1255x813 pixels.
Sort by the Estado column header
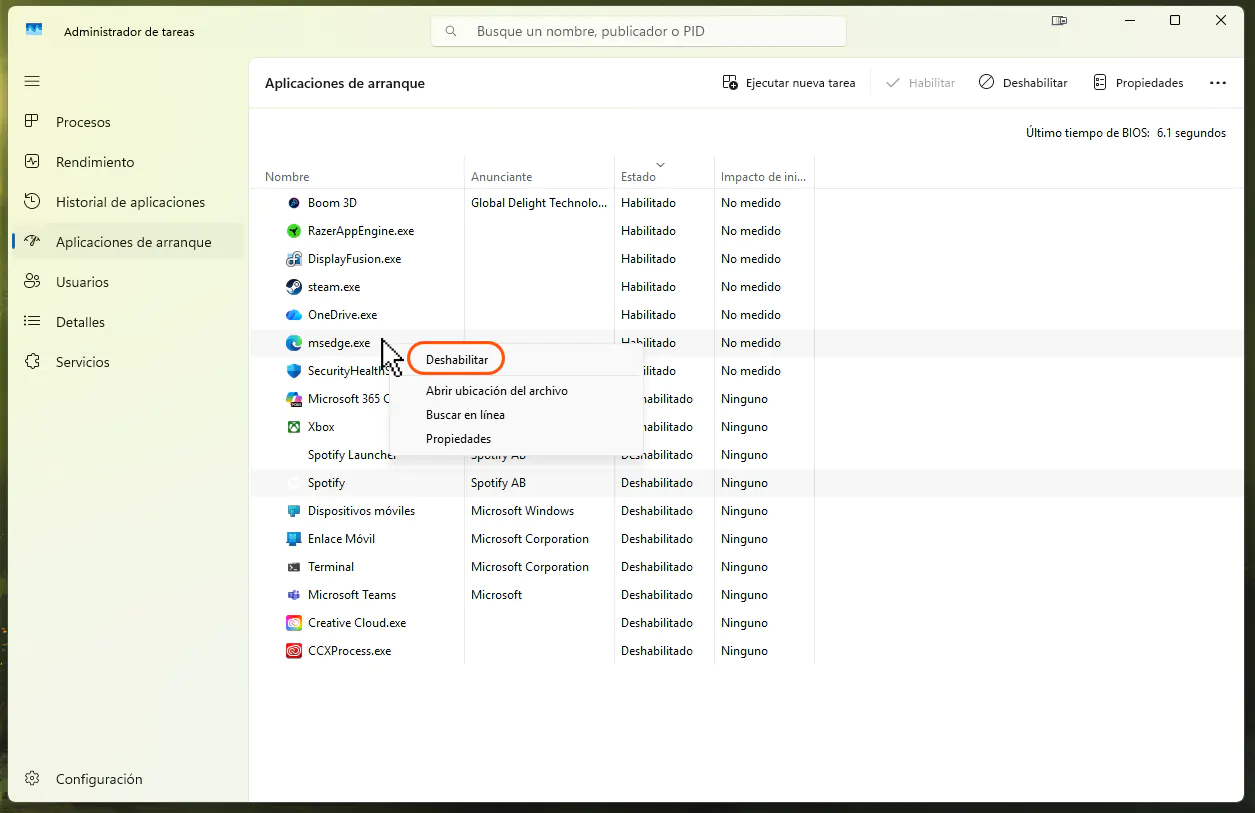pyautogui.click(x=639, y=177)
